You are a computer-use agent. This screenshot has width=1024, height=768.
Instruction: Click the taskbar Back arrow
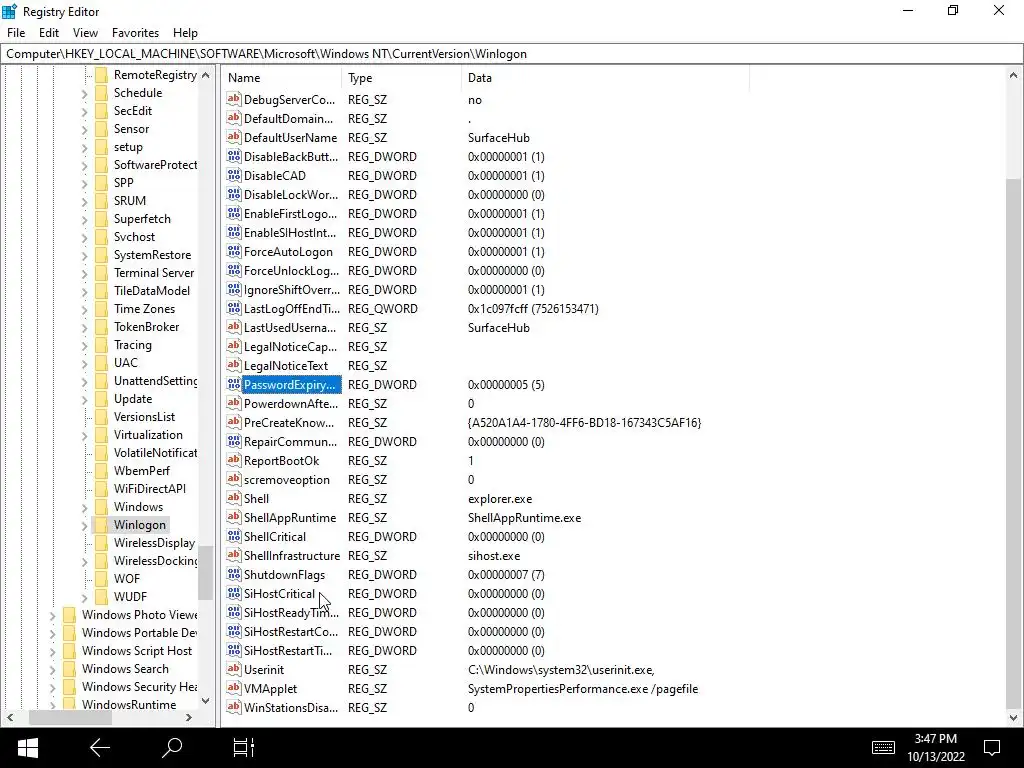click(x=99, y=748)
